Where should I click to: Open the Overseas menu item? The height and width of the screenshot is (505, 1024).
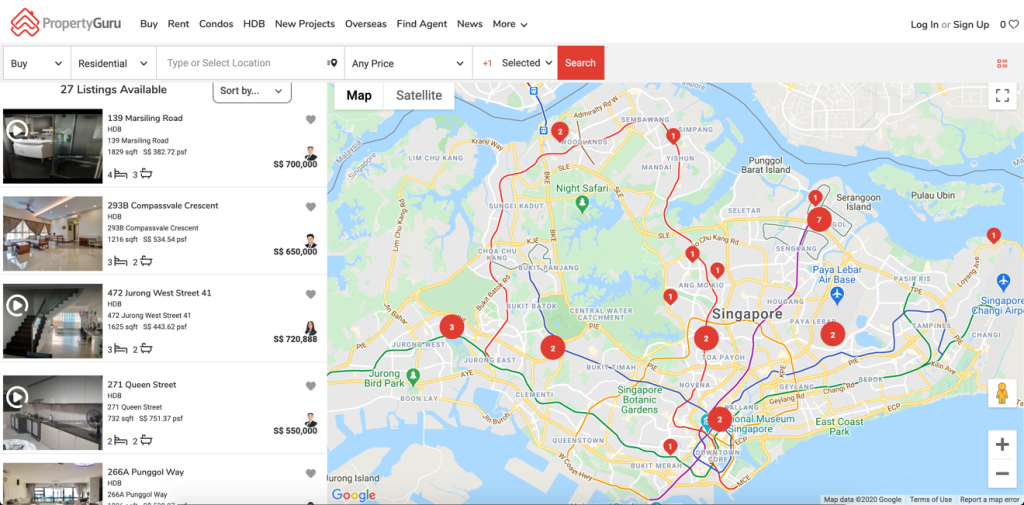point(366,24)
